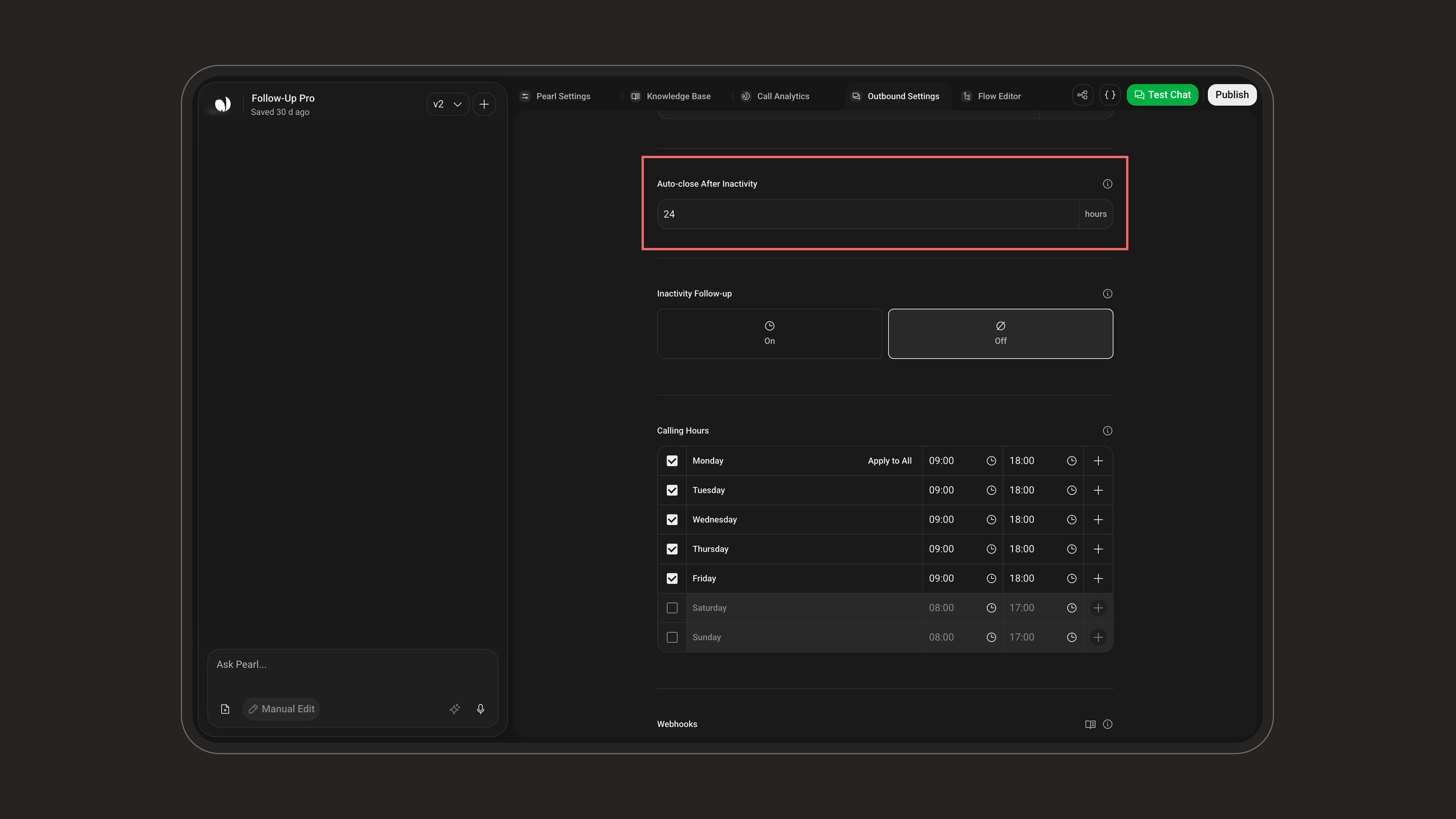Screen dimensions: 1456x819
Task: Click the info icon for Calling Hours
Action: pyautogui.click(x=1107, y=431)
